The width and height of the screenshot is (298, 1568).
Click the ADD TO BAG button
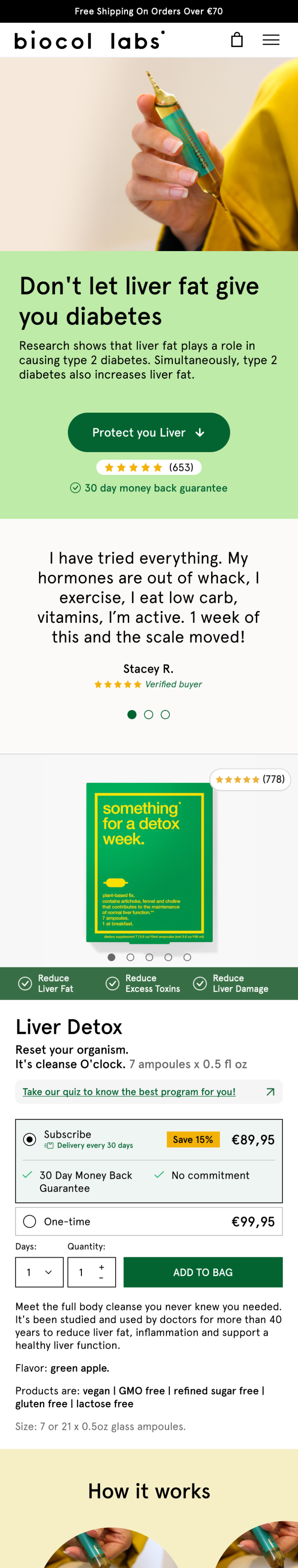203,1272
